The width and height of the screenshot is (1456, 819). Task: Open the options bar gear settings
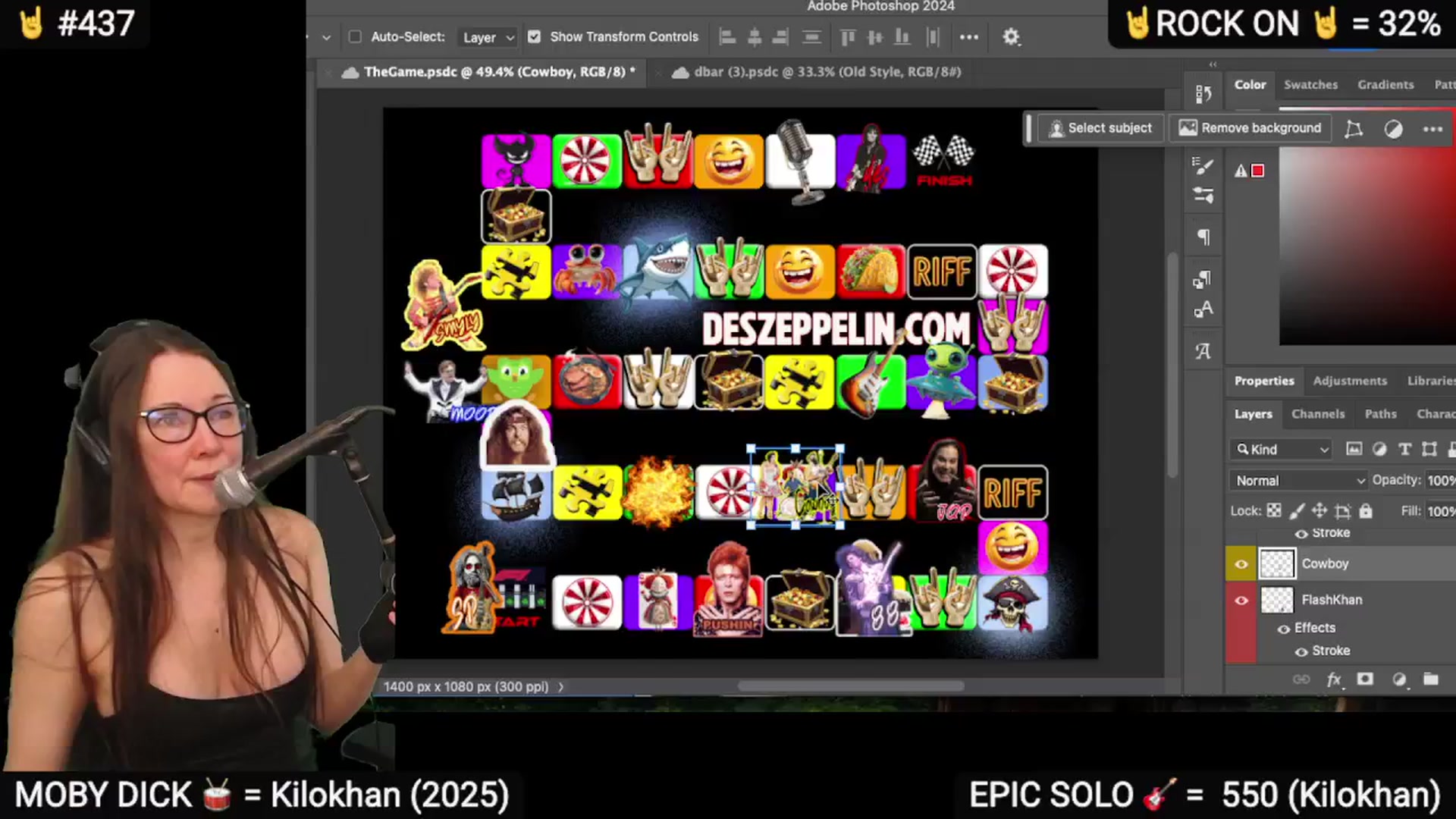click(1012, 36)
